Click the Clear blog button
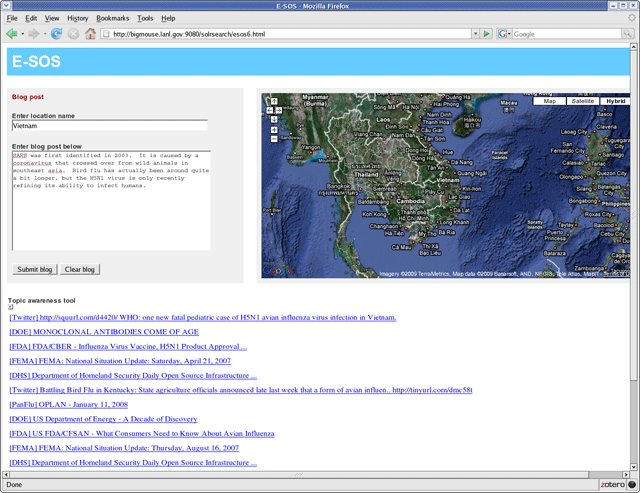 (80, 269)
